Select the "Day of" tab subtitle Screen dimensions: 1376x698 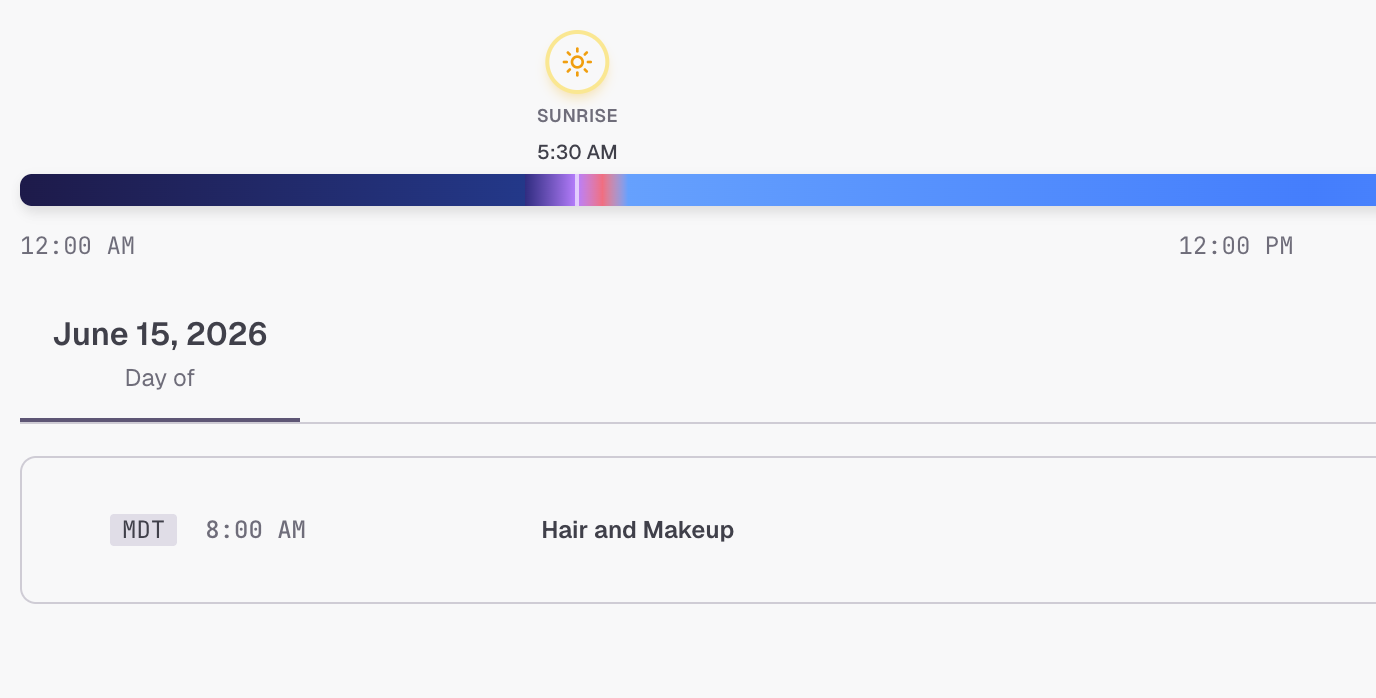(x=160, y=378)
